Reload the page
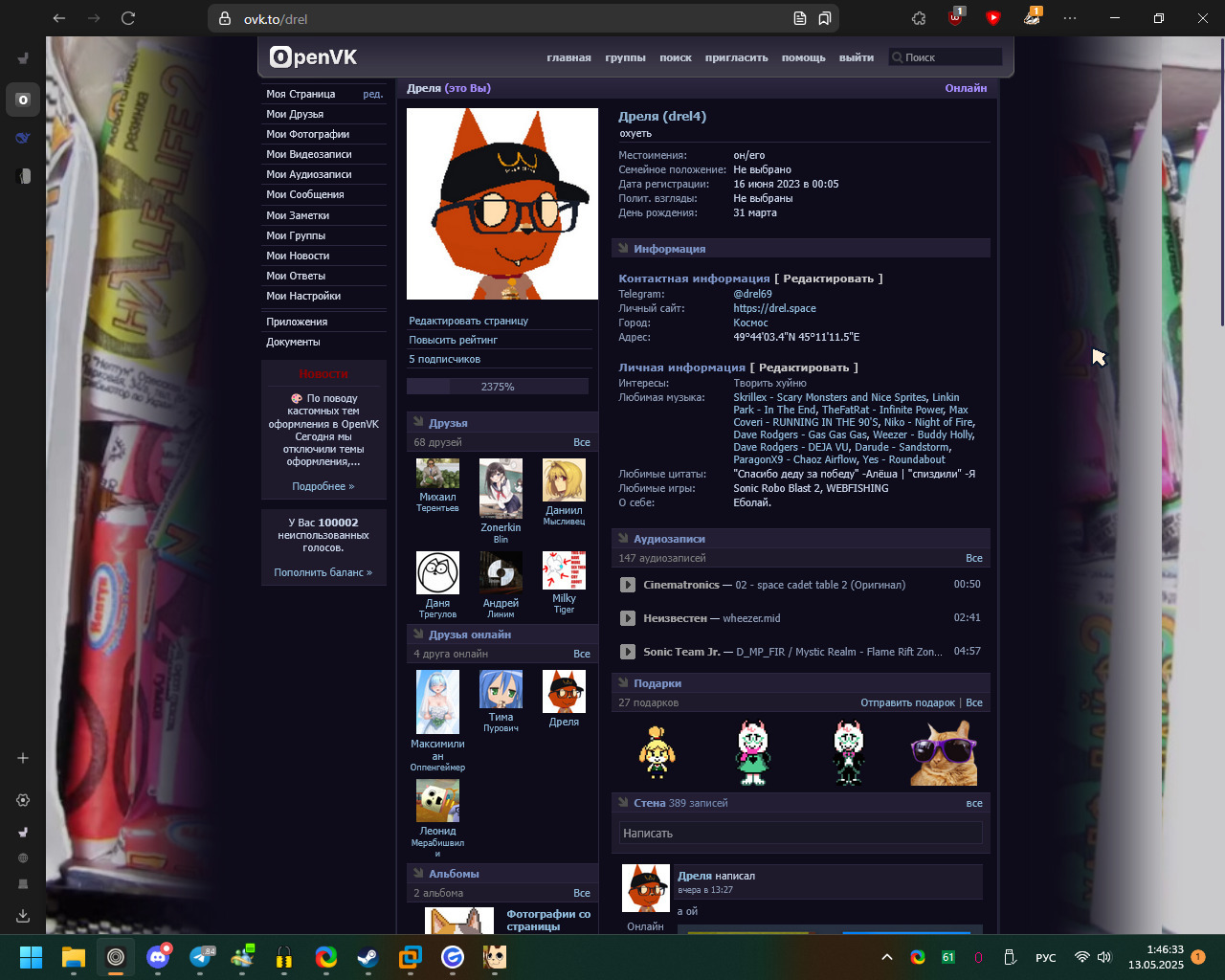1225x980 pixels. [x=128, y=18]
